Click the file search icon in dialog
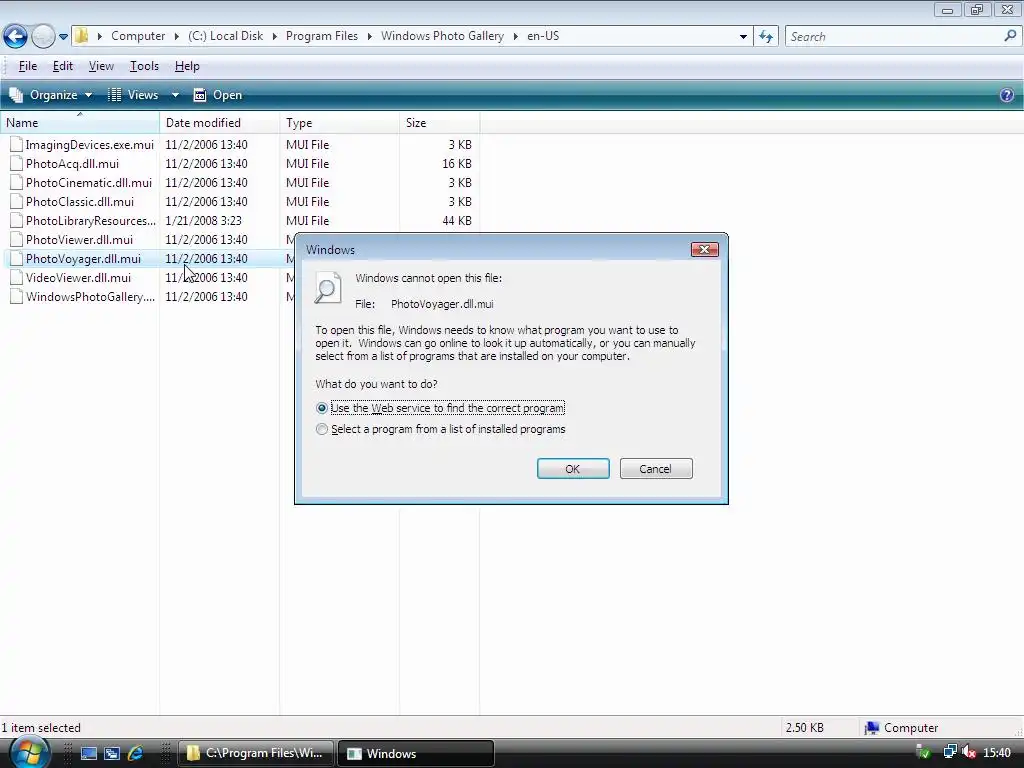1024x768 pixels. pyautogui.click(x=327, y=288)
